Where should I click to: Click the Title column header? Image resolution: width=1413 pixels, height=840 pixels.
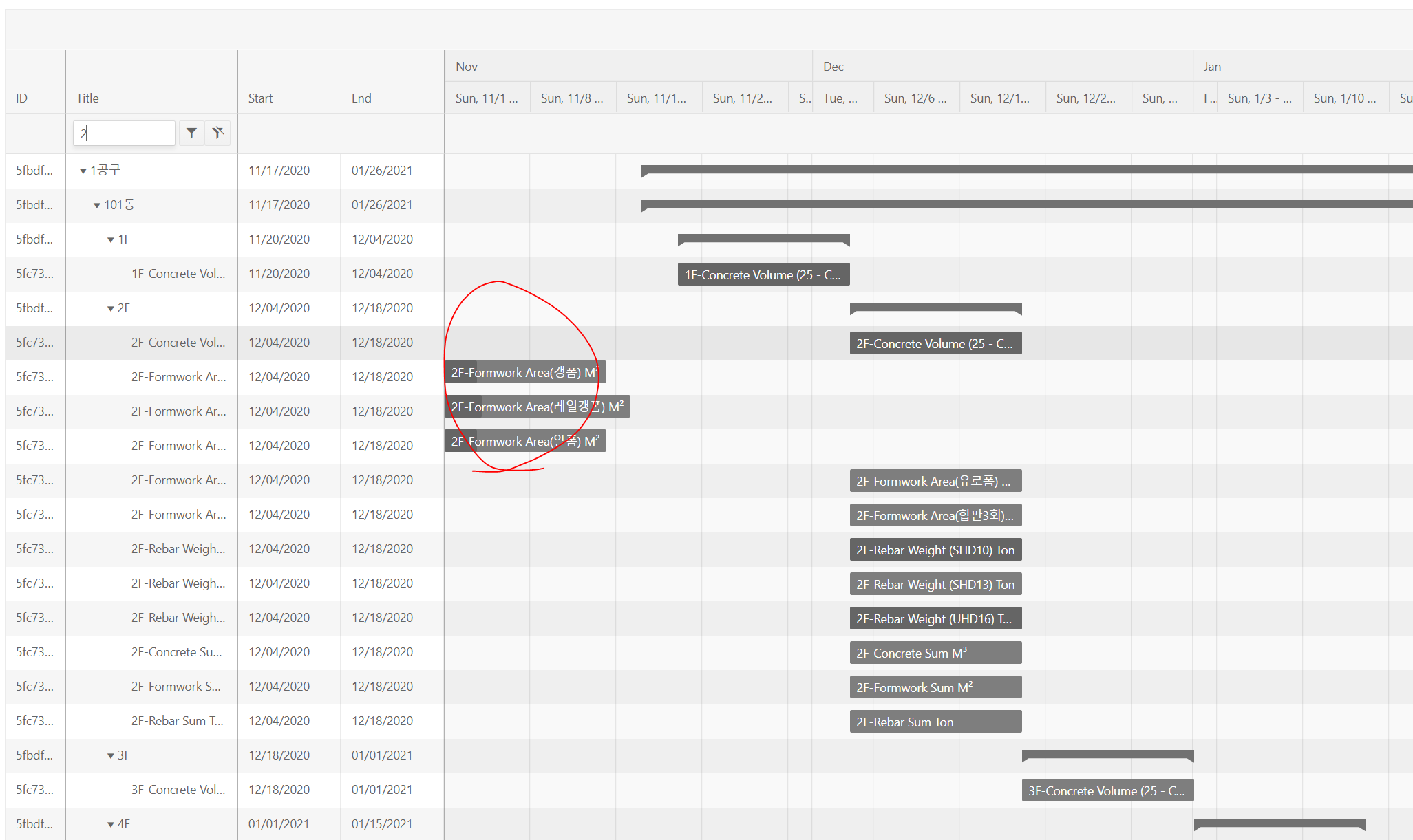(x=87, y=98)
